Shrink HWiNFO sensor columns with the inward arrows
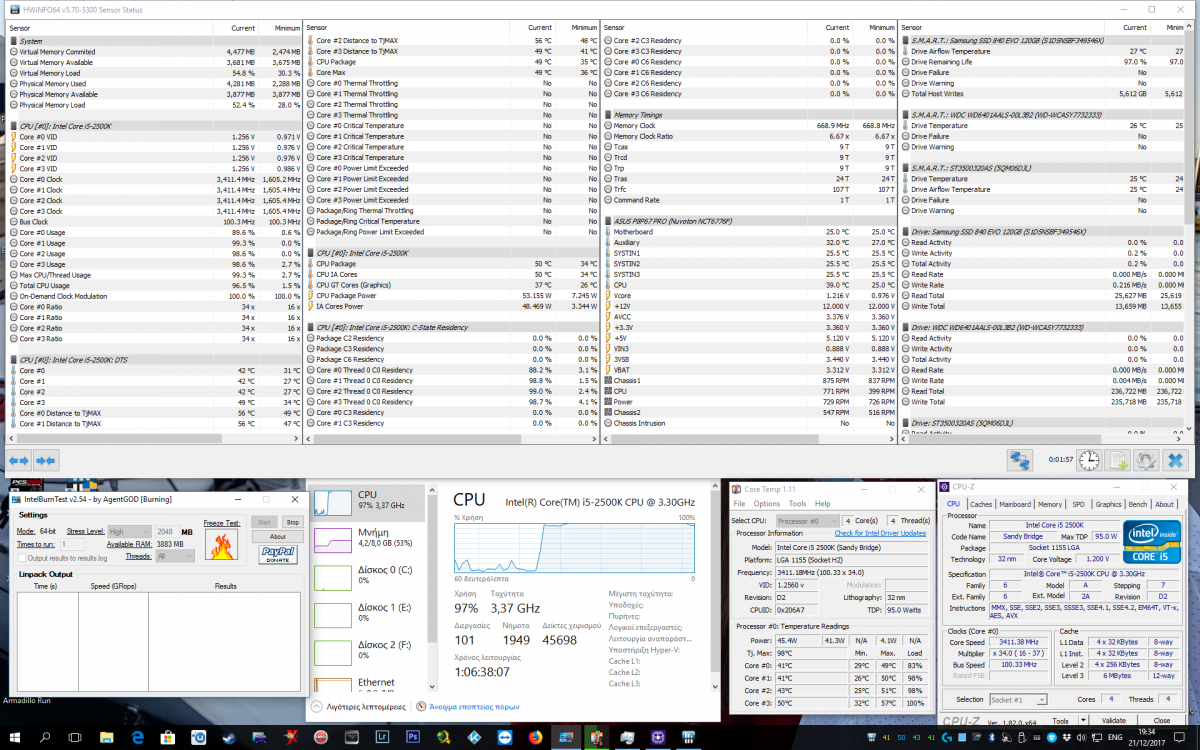 45,460
